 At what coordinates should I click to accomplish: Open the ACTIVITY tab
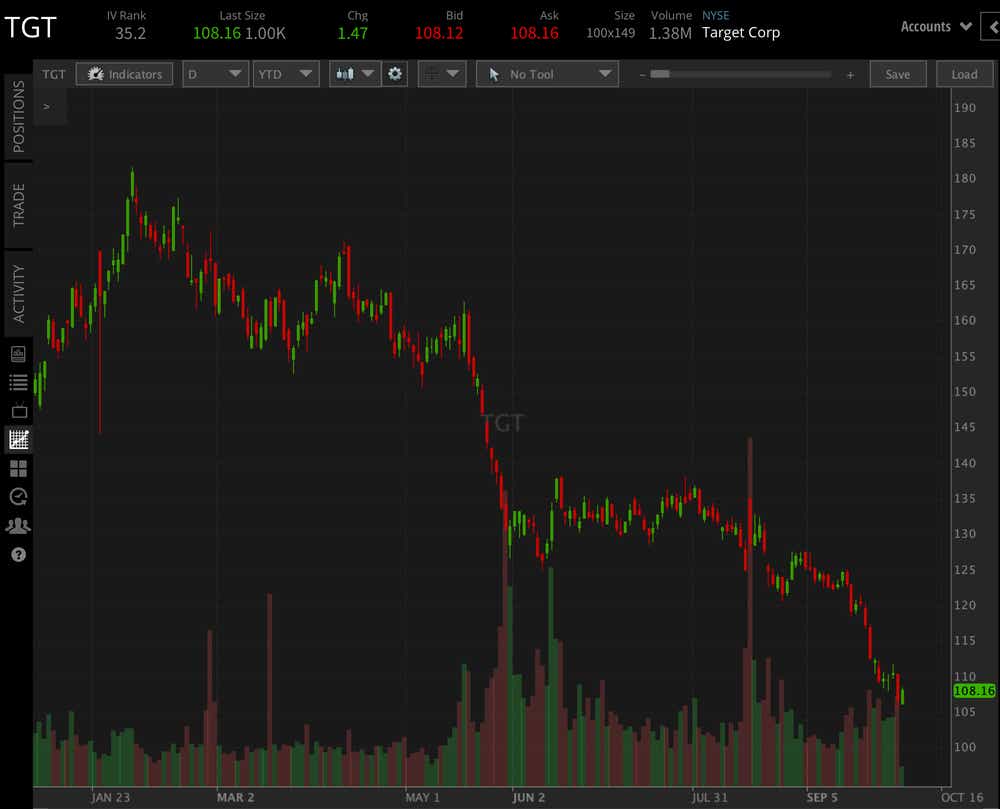pos(18,293)
